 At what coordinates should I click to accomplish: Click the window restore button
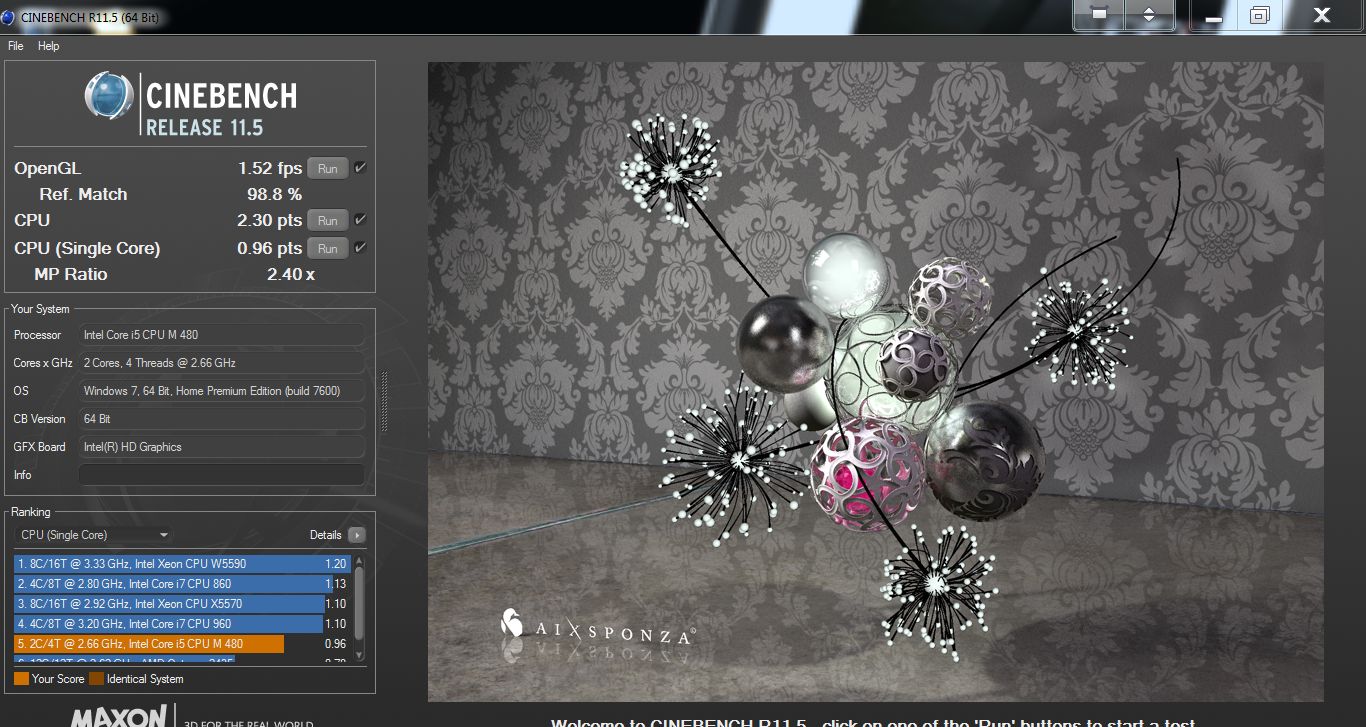pyautogui.click(x=1259, y=15)
